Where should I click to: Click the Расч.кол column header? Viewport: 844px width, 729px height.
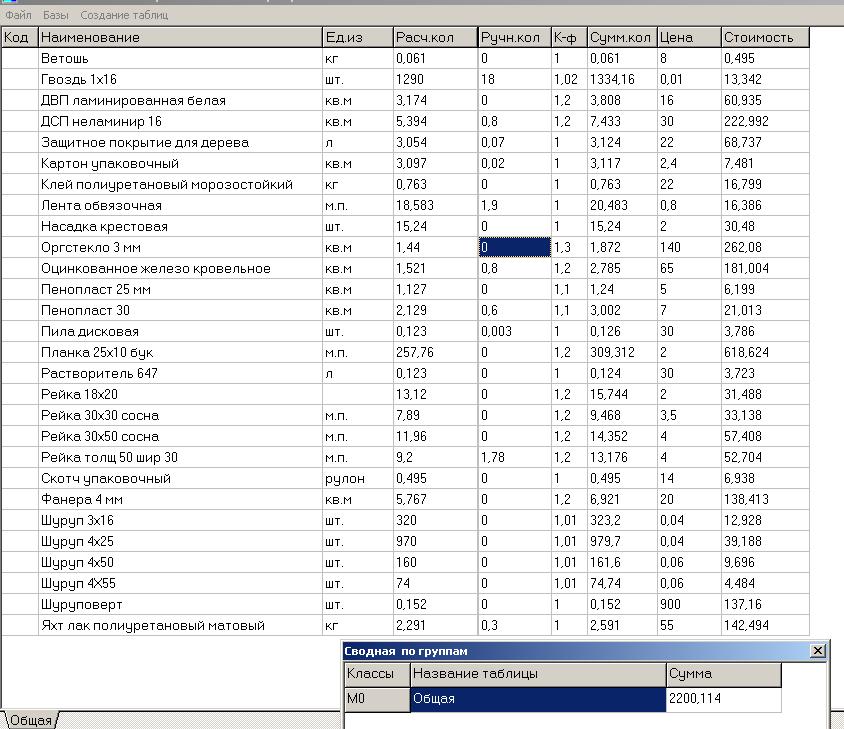(x=435, y=37)
